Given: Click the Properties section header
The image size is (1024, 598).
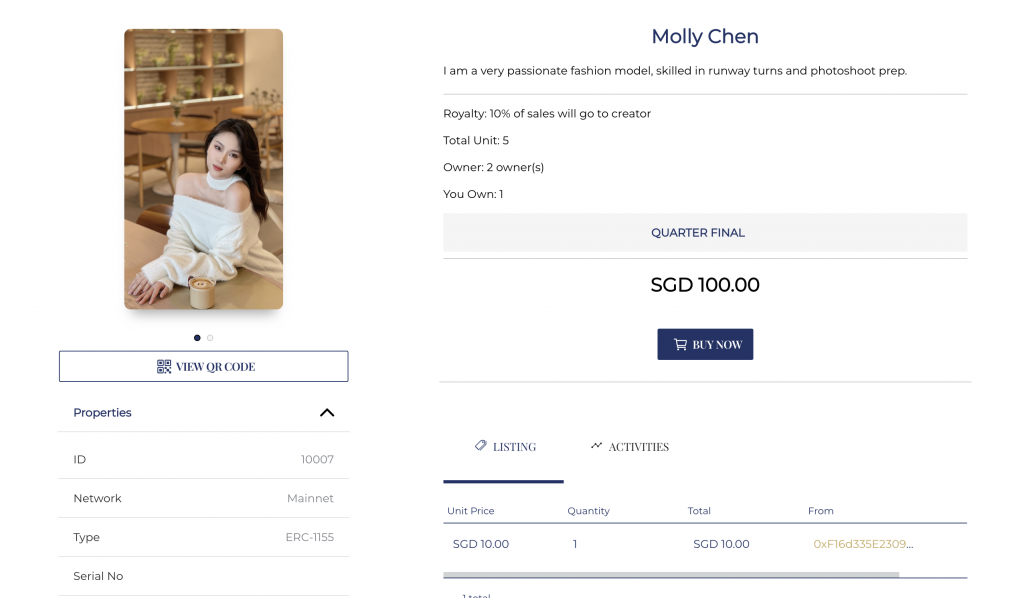Looking at the screenshot, I should [204, 413].
